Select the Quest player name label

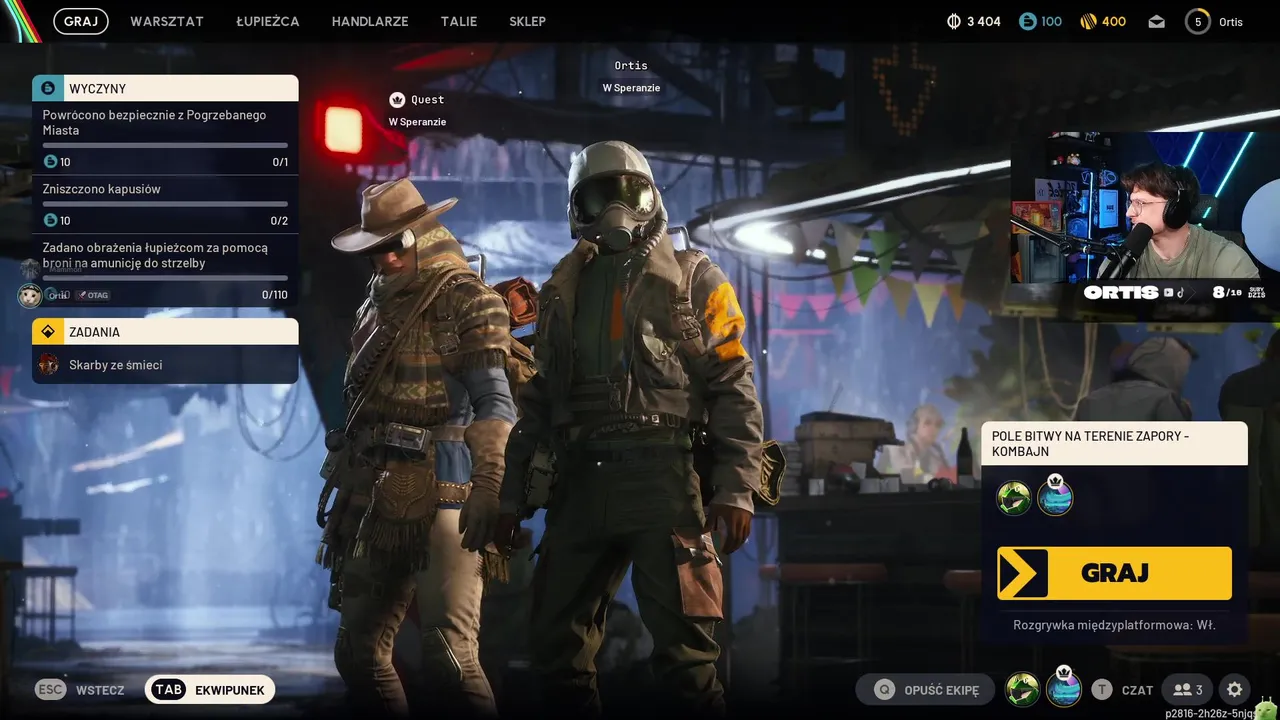tap(428, 100)
